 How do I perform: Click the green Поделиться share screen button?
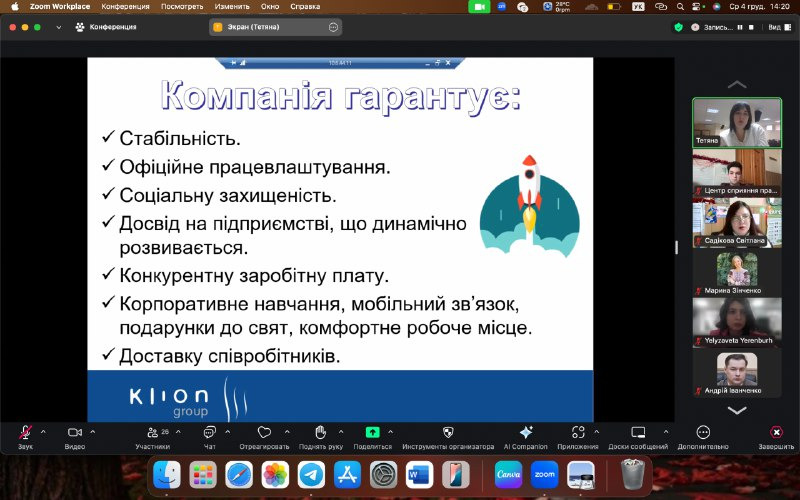pos(372,434)
